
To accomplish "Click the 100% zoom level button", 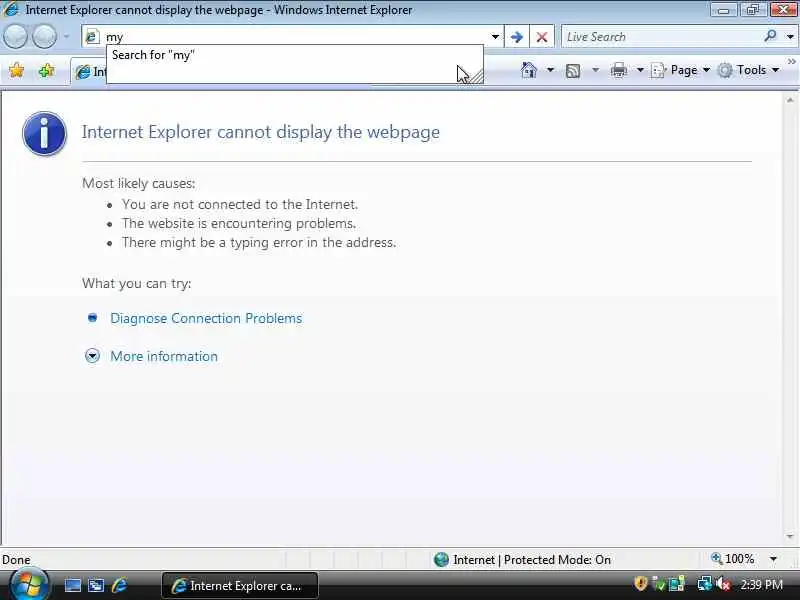I will [x=733, y=559].
